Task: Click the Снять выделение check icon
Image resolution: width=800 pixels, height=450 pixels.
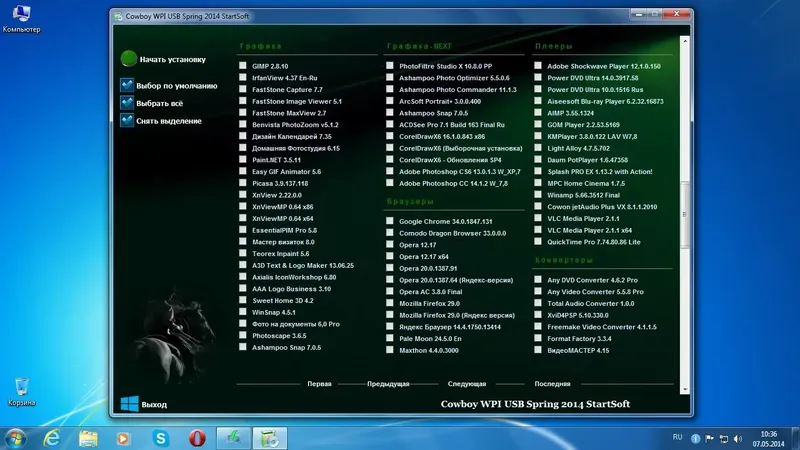Action: [x=127, y=120]
